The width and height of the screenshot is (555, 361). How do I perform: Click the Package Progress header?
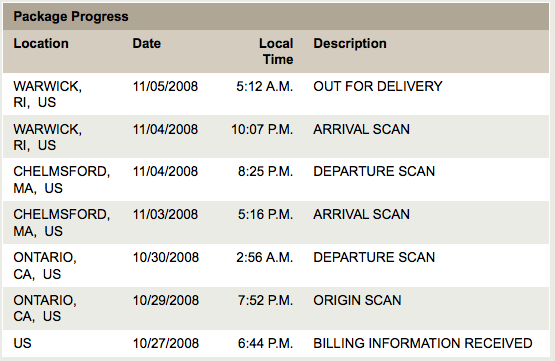click(x=71, y=17)
